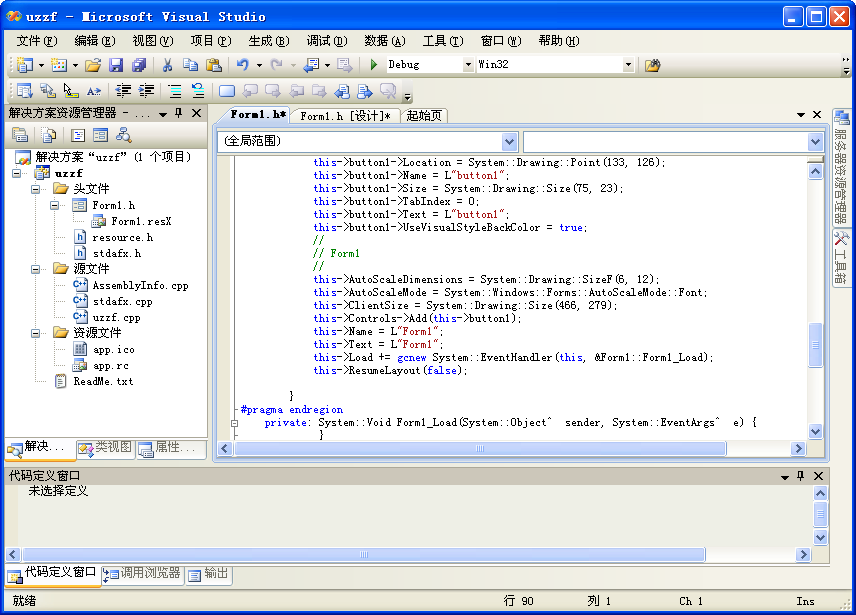Collapse the 源文件 folder node
The image size is (856, 615).
point(35,269)
